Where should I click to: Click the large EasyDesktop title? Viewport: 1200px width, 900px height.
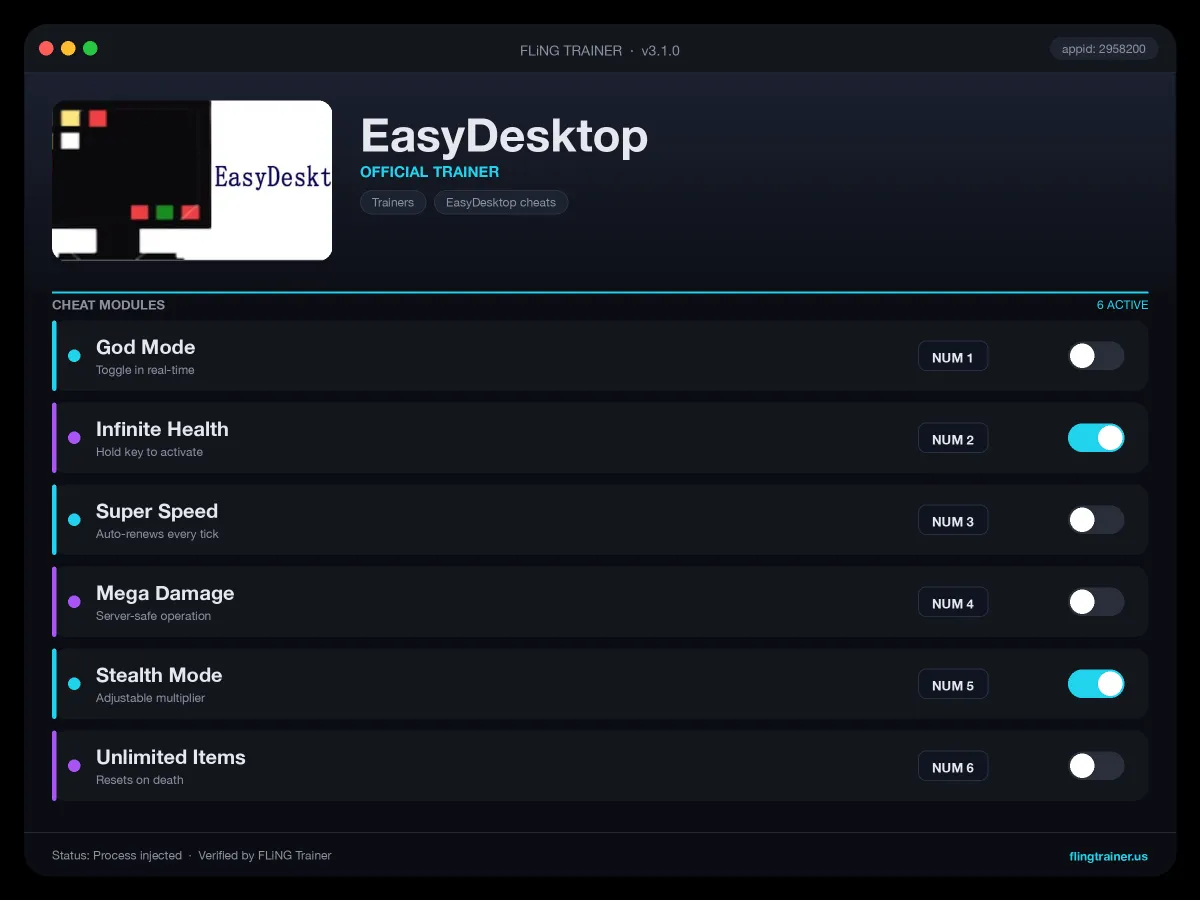pos(504,136)
